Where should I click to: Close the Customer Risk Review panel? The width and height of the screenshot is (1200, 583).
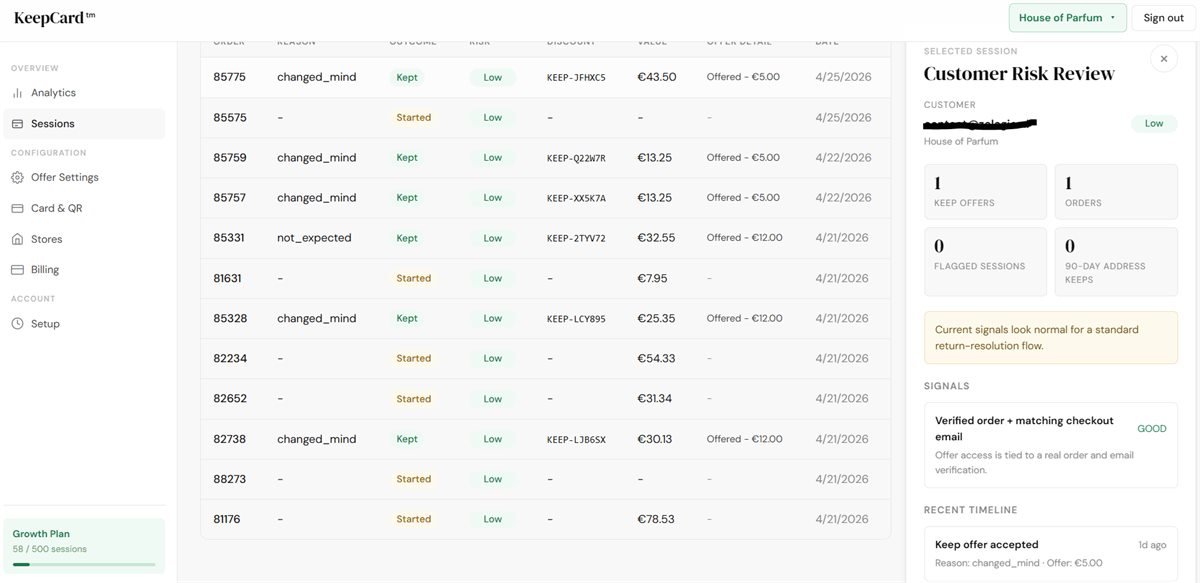click(1163, 59)
